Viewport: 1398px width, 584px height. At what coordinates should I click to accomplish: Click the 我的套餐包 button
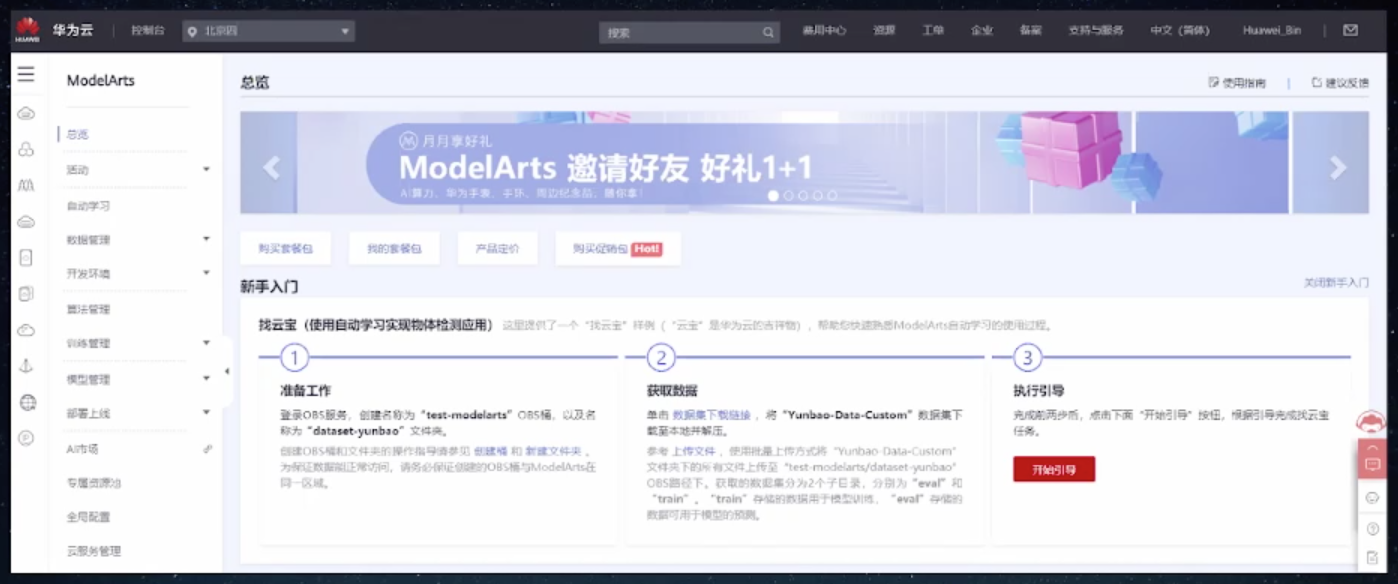[x=394, y=249]
